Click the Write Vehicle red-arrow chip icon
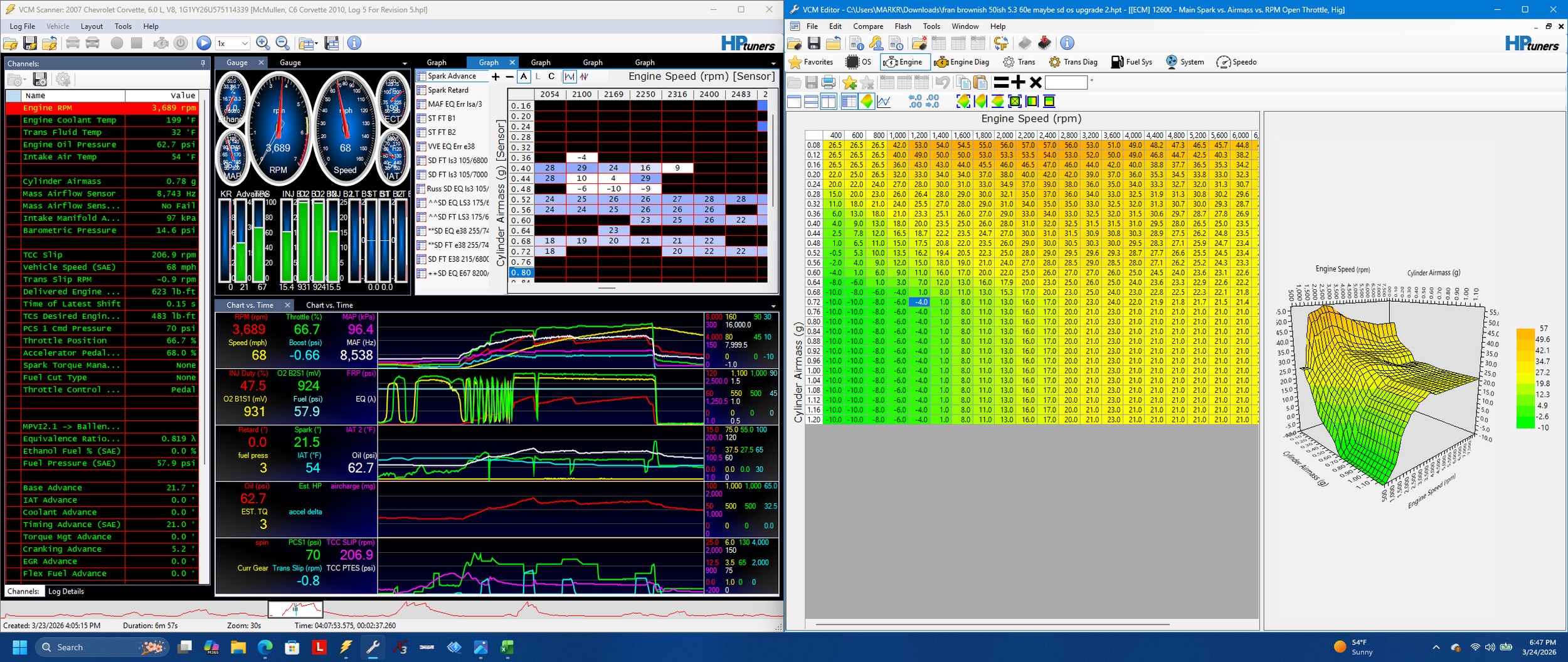This screenshot has width=1568, height=662. [1044, 43]
